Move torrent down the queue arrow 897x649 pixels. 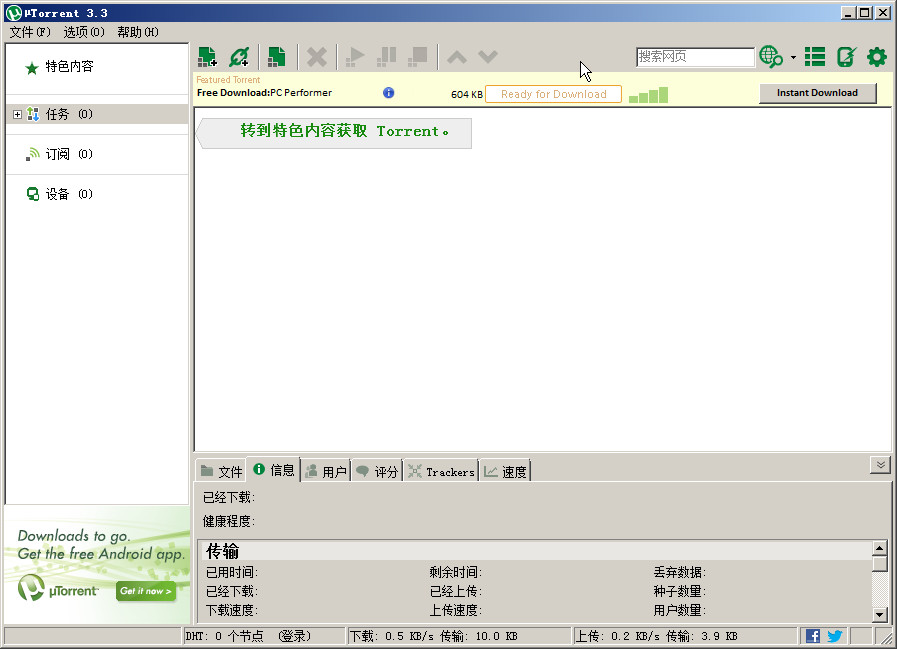[488, 57]
